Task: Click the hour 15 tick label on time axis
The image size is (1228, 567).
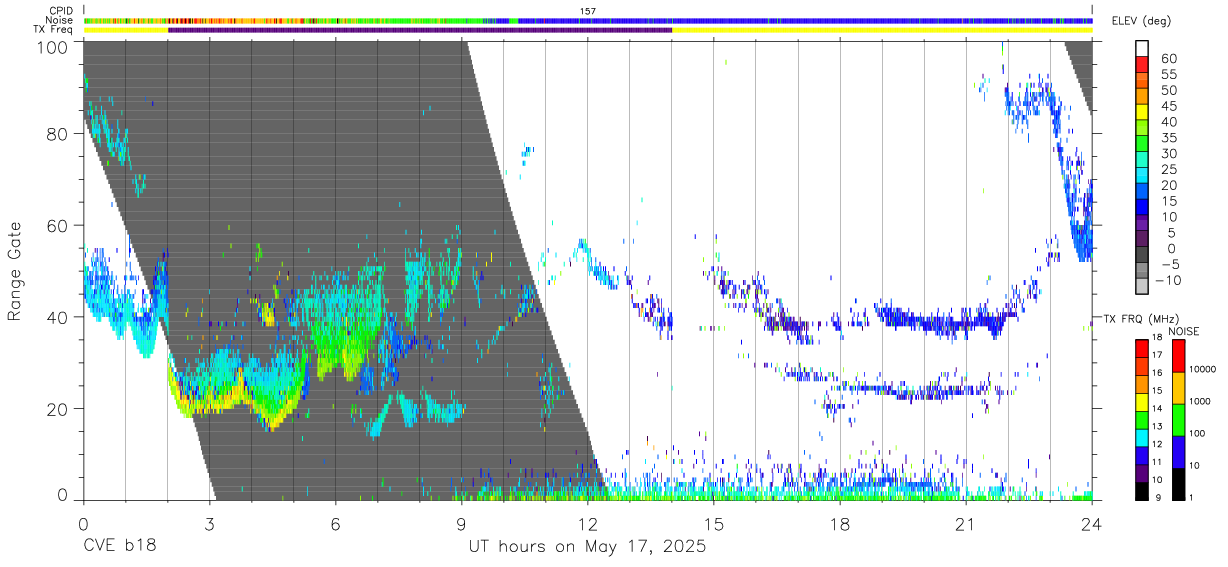Action: (714, 524)
